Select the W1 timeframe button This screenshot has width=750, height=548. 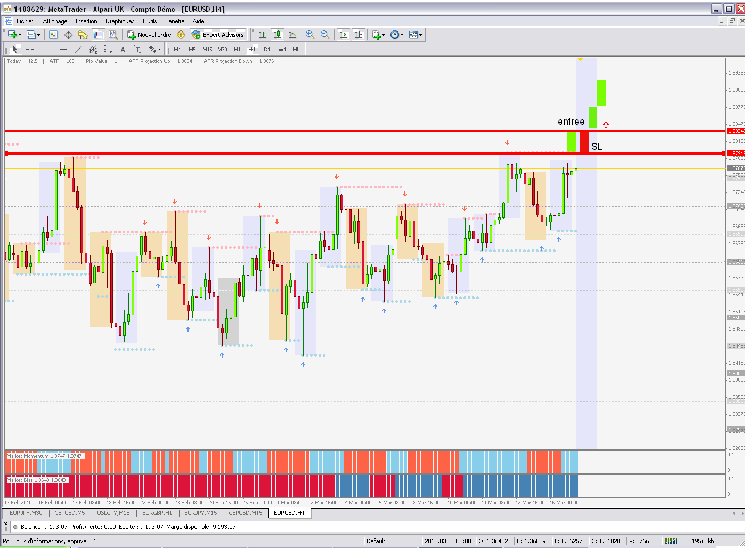coord(282,49)
